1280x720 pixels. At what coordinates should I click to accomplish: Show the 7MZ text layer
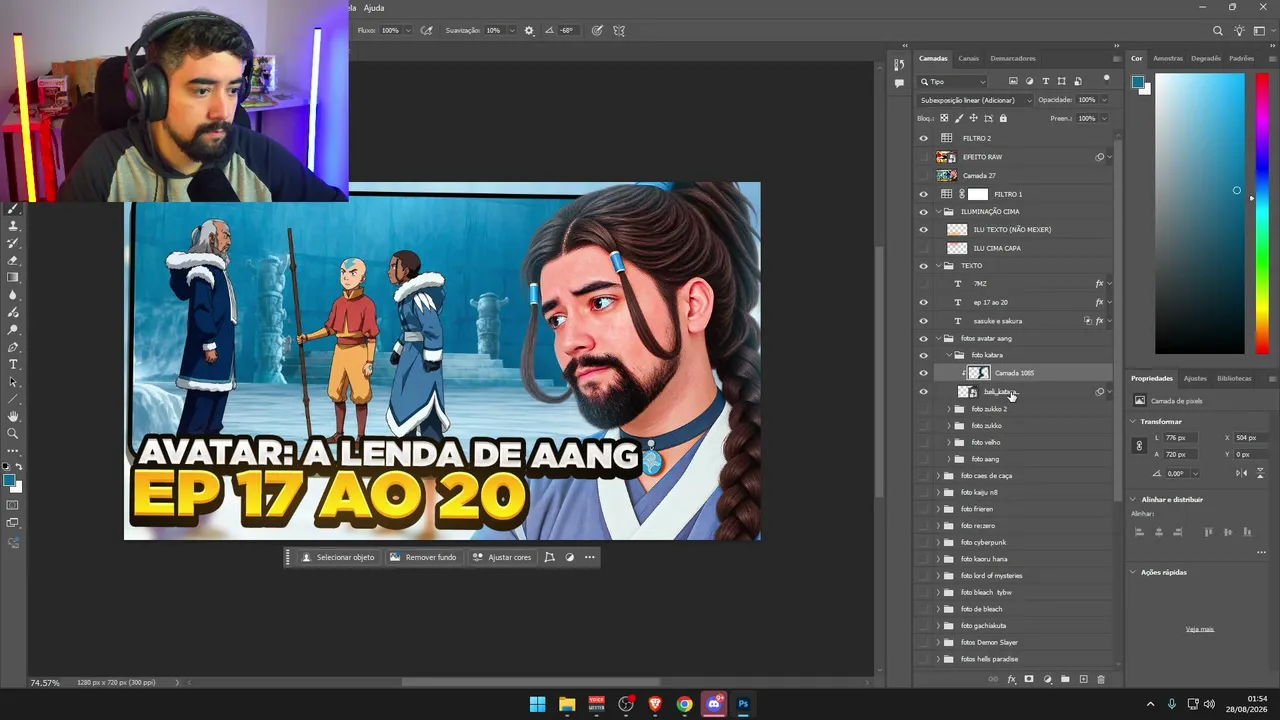click(x=923, y=284)
